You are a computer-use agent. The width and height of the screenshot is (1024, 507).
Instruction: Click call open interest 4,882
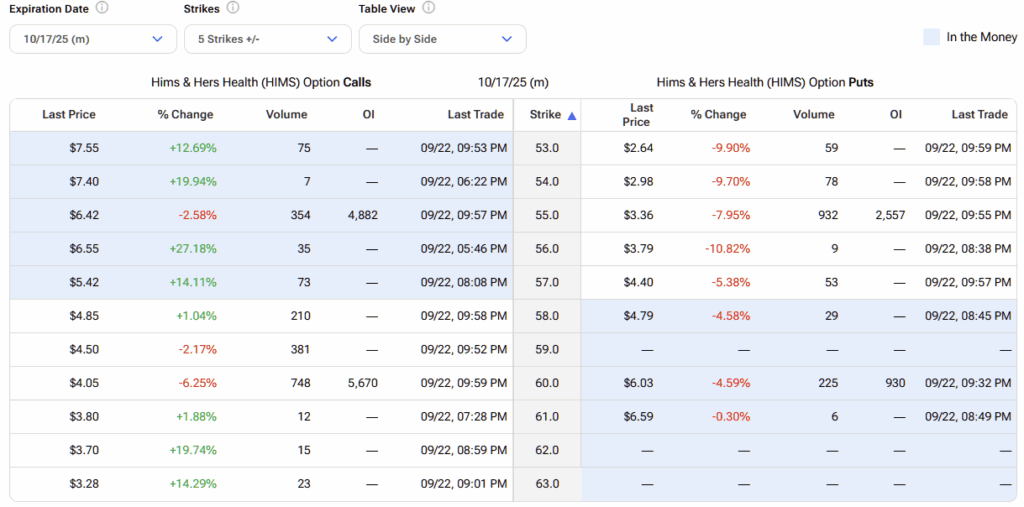[x=363, y=216]
